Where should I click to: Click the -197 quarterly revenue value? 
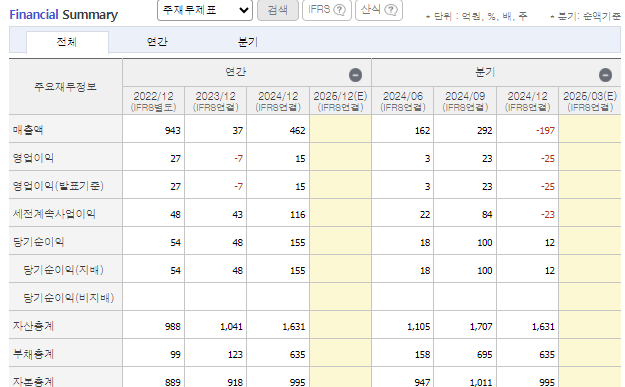545,131
